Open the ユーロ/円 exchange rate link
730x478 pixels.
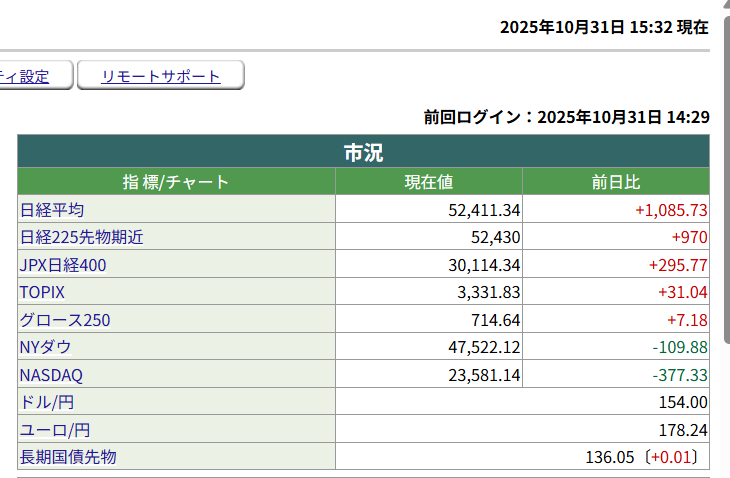click(x=55, y=430)
